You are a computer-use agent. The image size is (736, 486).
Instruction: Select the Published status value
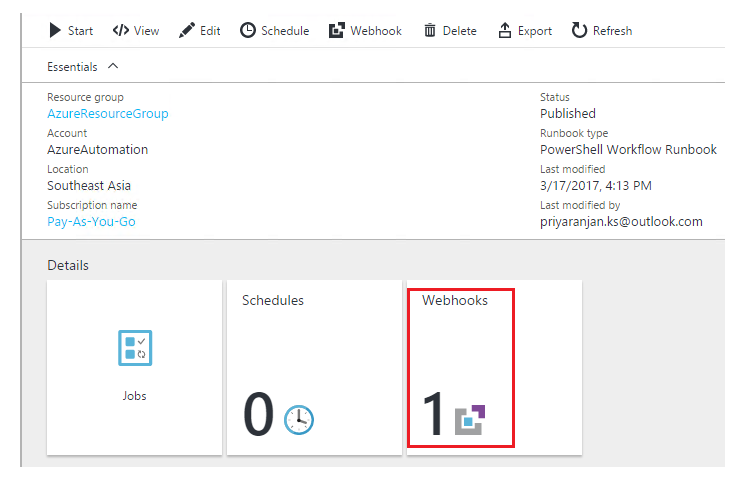click(568, 114)
